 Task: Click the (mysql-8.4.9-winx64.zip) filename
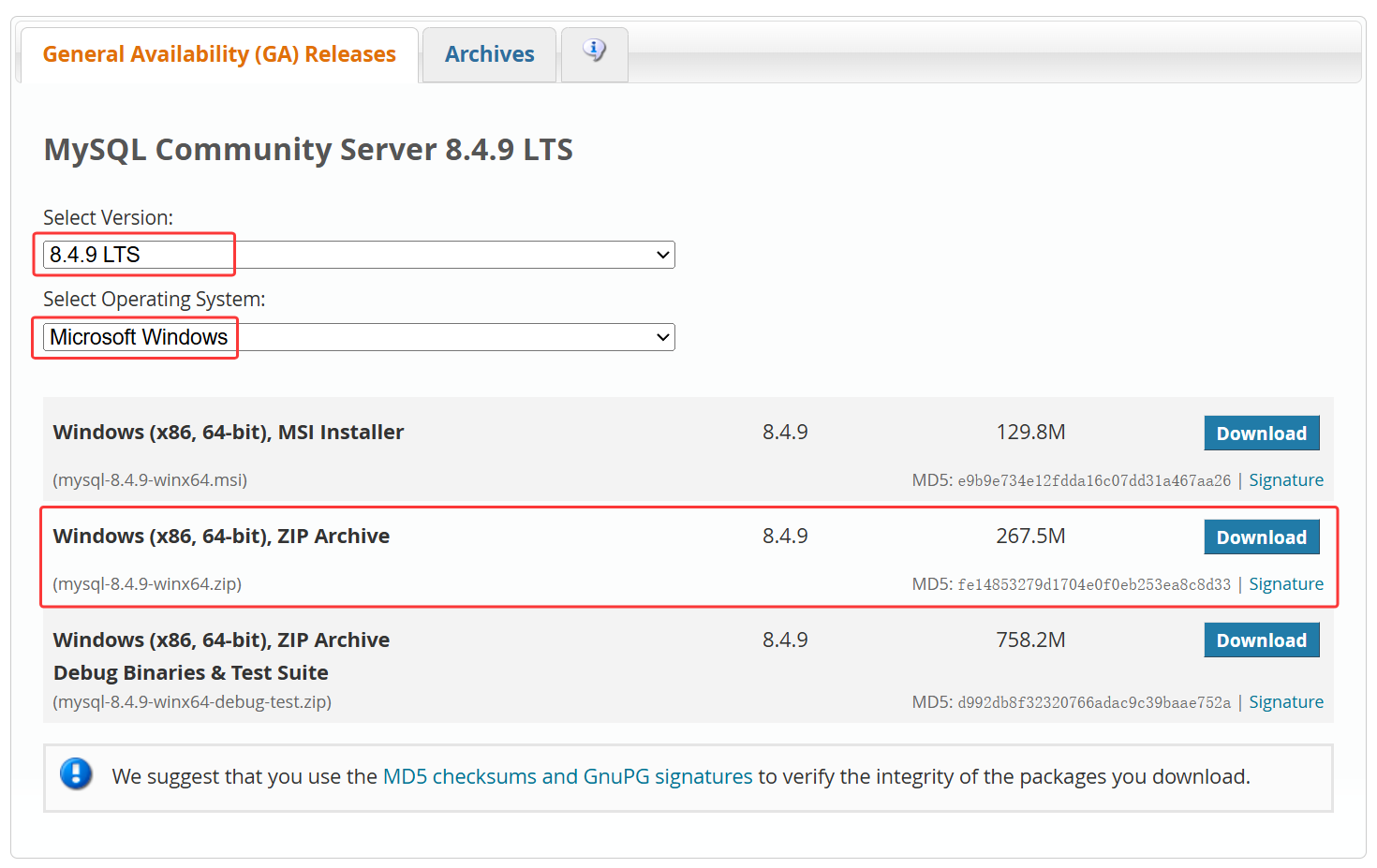click(x=147, y=584)
